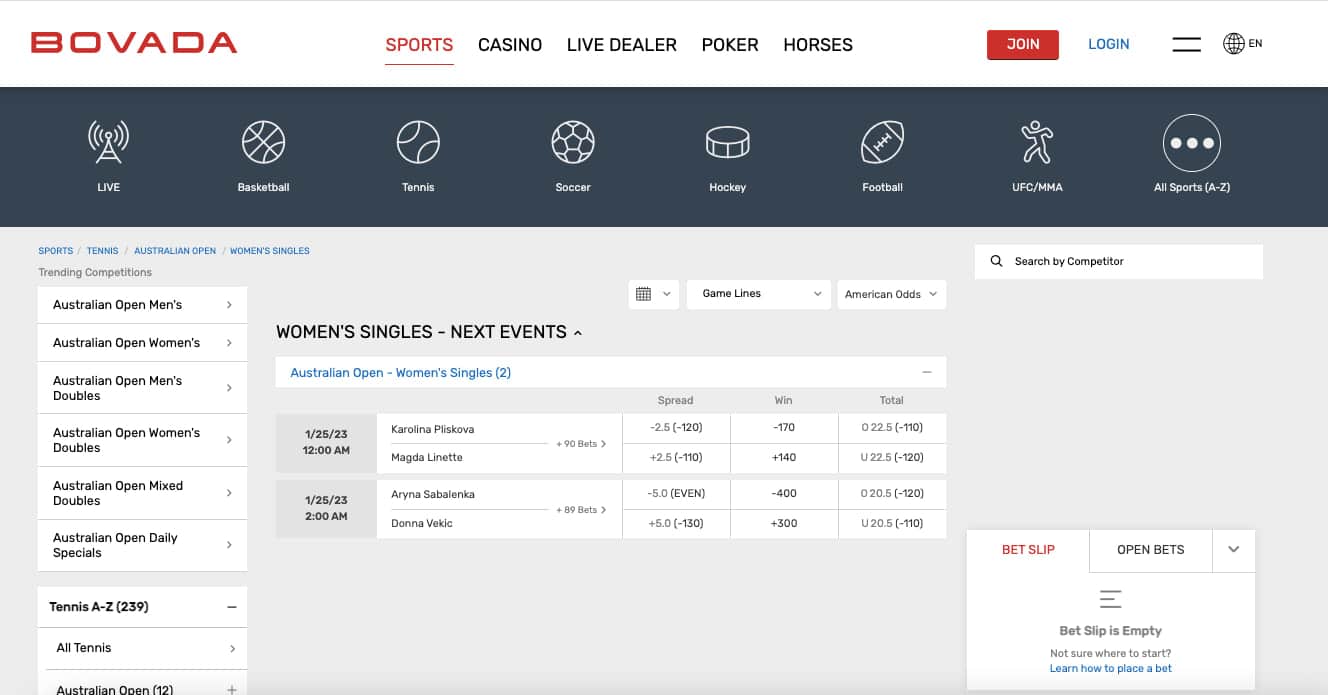Select over 22.5 (-110) total
Screen dimensions: 1328x695
892,428
